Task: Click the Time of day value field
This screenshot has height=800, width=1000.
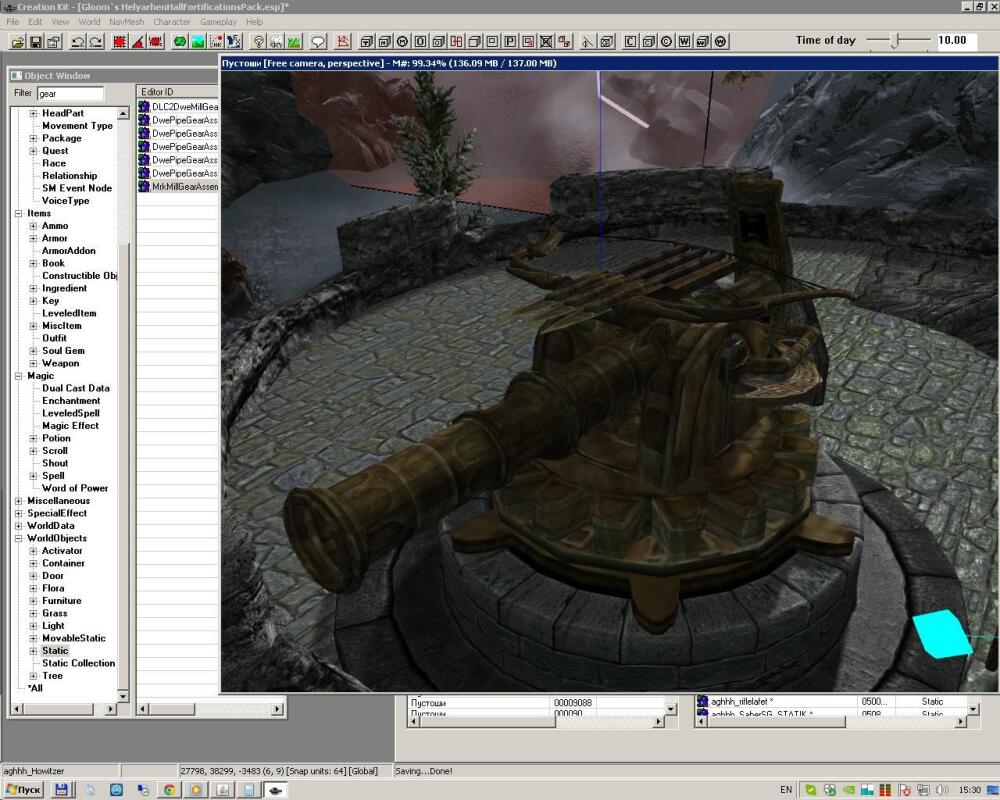Action: [955, 40]
